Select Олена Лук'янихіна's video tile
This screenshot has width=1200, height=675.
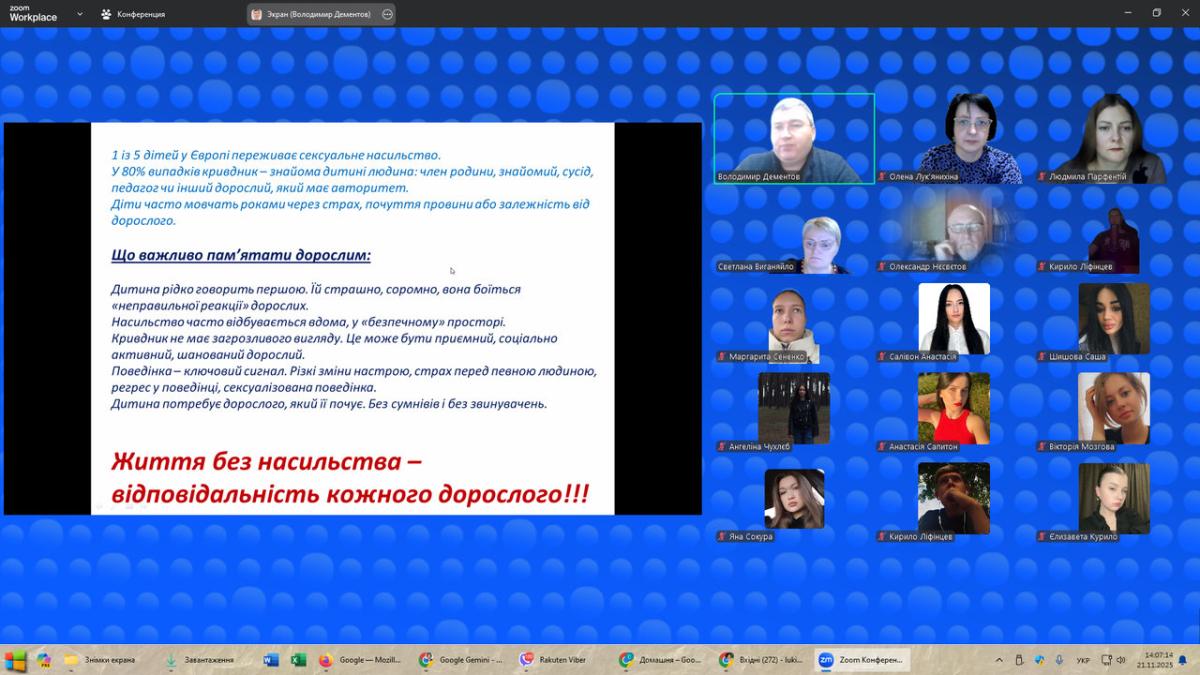[954, 138]
